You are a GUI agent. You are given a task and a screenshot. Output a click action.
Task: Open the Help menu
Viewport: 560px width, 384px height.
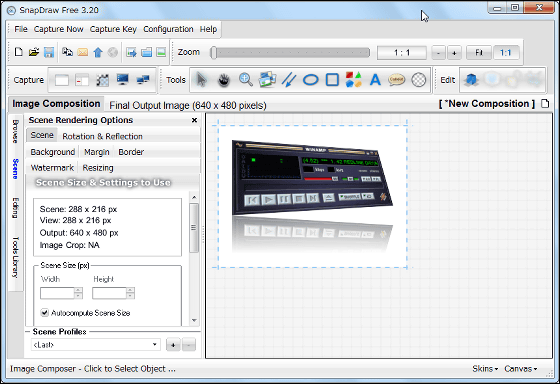tap(208, 29)
